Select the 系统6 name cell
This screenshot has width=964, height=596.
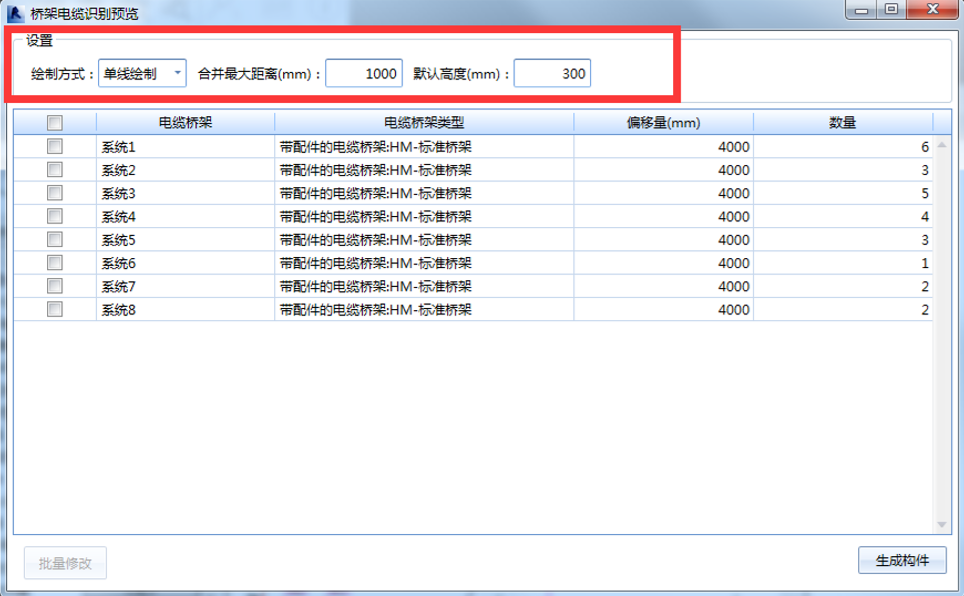pyautogui.click(x=185, y=264)
